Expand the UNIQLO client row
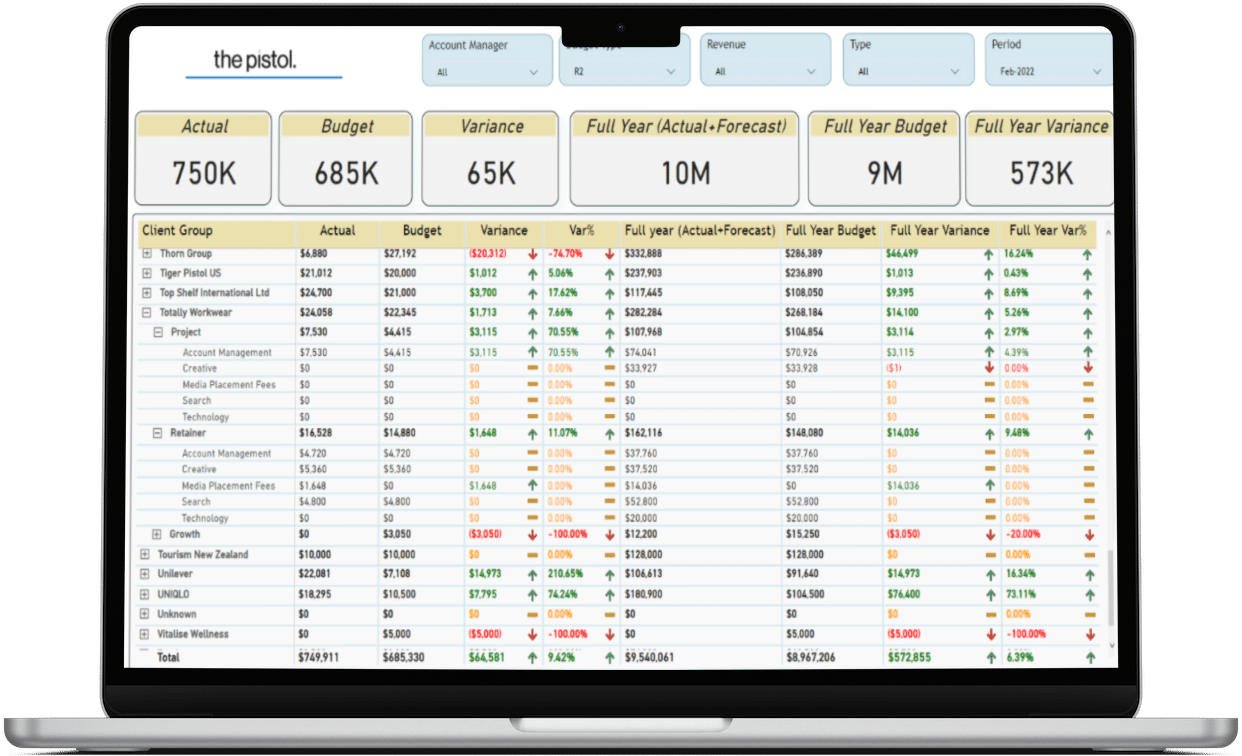 pyautogui.click(x=146, y=594)
